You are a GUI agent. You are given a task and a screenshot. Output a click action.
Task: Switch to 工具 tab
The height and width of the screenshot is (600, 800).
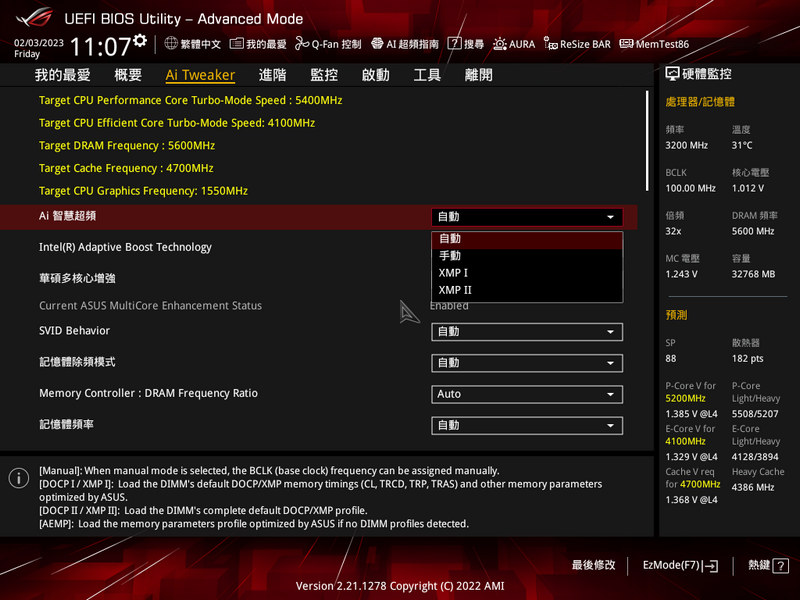click(427, 75)
